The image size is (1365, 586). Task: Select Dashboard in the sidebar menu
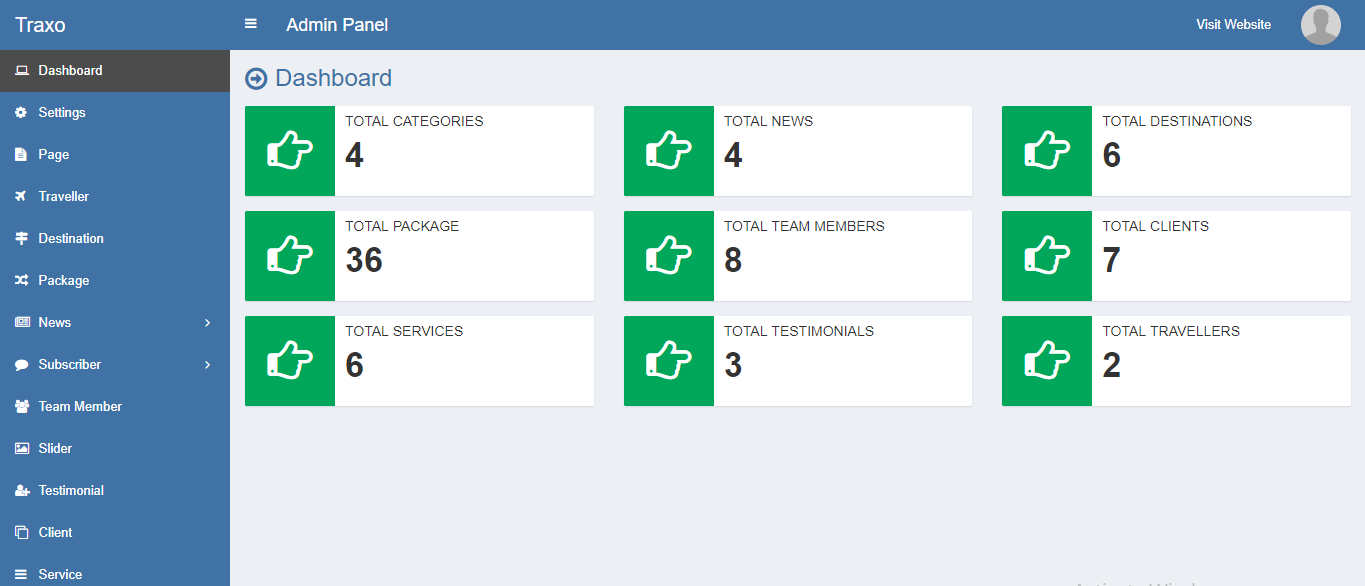click(70, 71)
